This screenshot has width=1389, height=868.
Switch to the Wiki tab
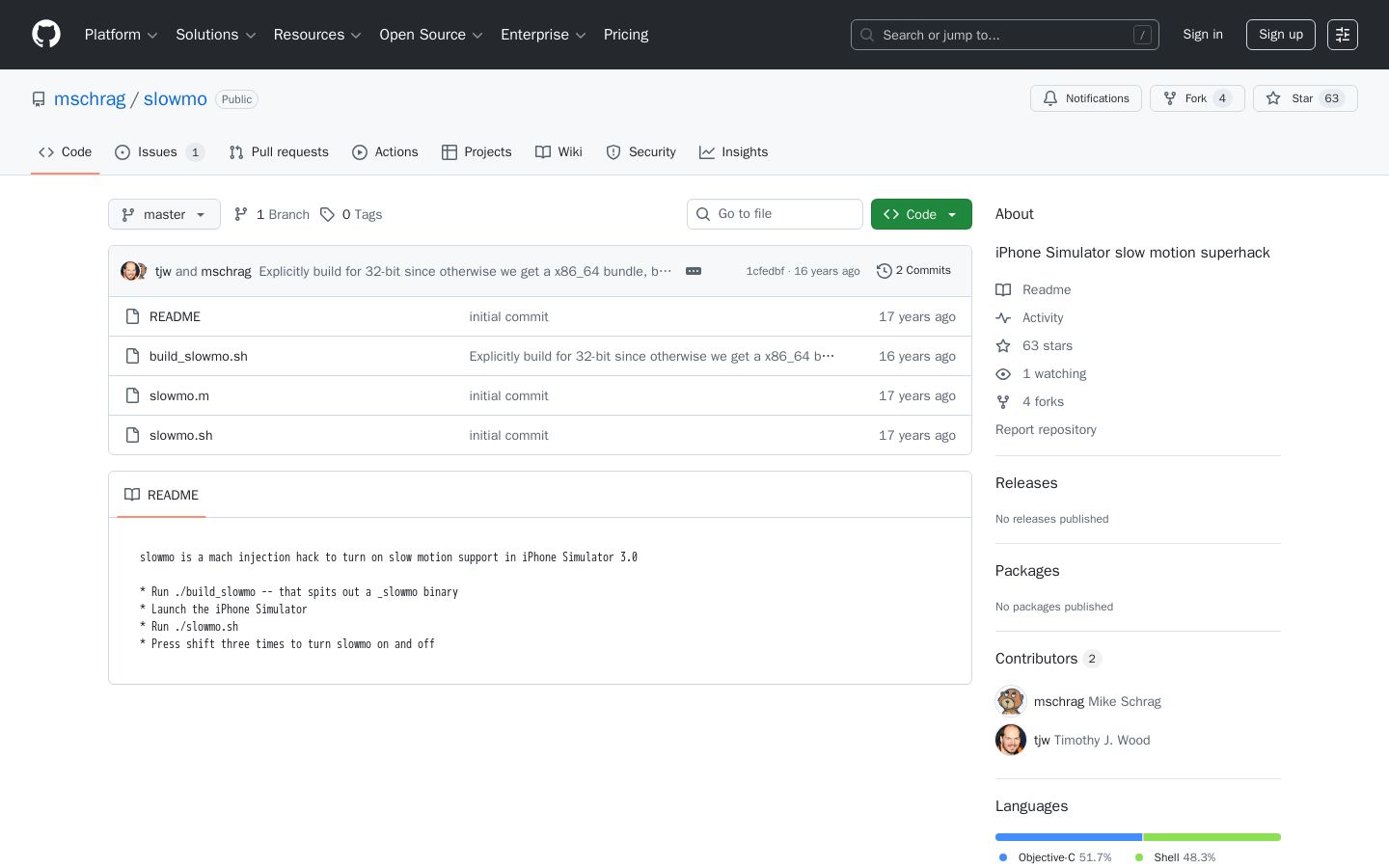pyautogui.click(x=558, y=152)
